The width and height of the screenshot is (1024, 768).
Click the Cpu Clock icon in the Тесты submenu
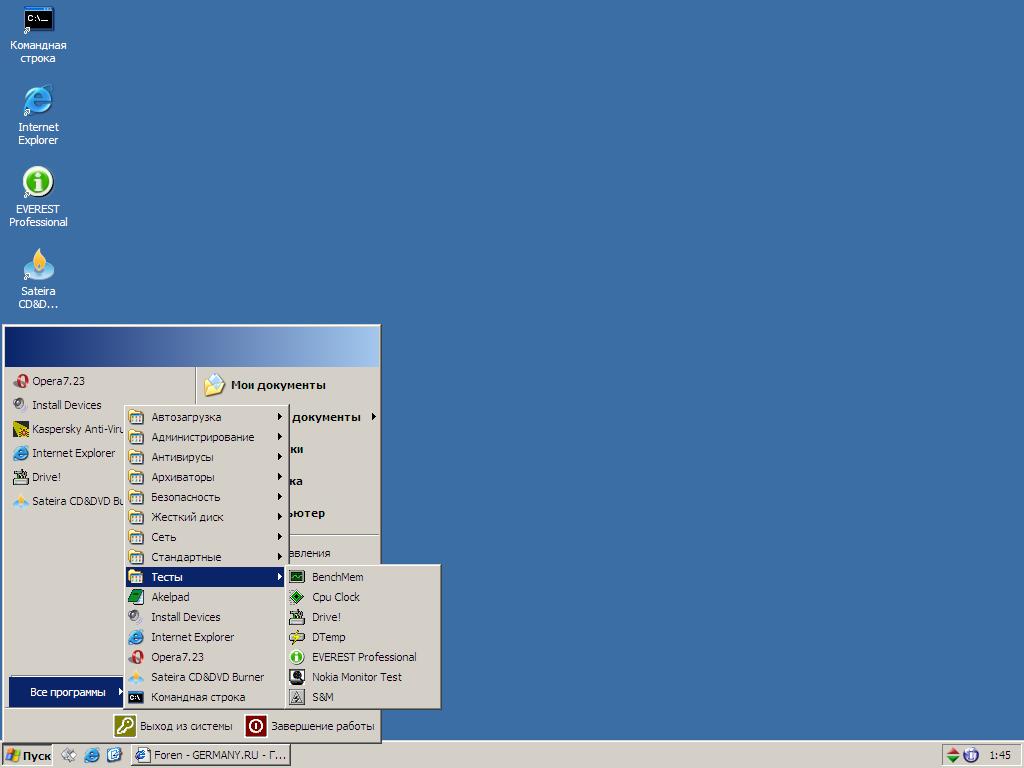297,597
